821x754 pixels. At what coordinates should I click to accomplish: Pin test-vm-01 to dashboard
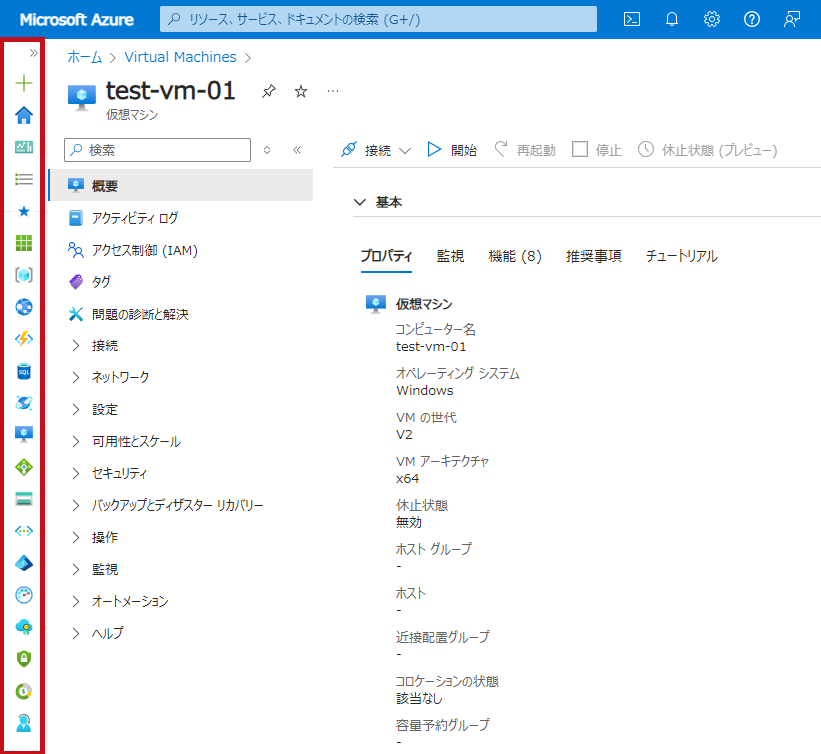269,91
